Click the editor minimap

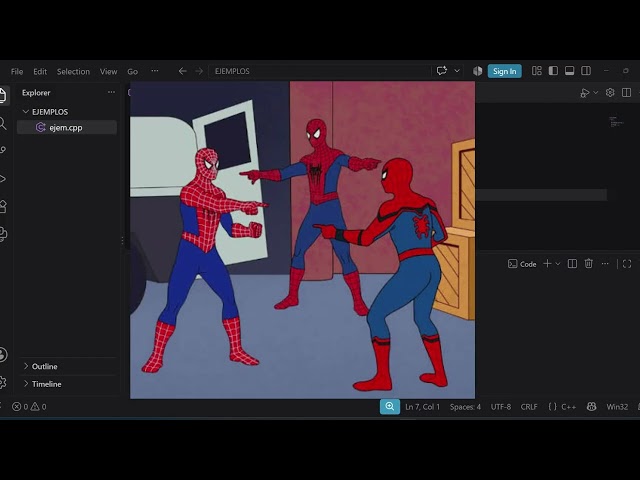tap(616, 122)
